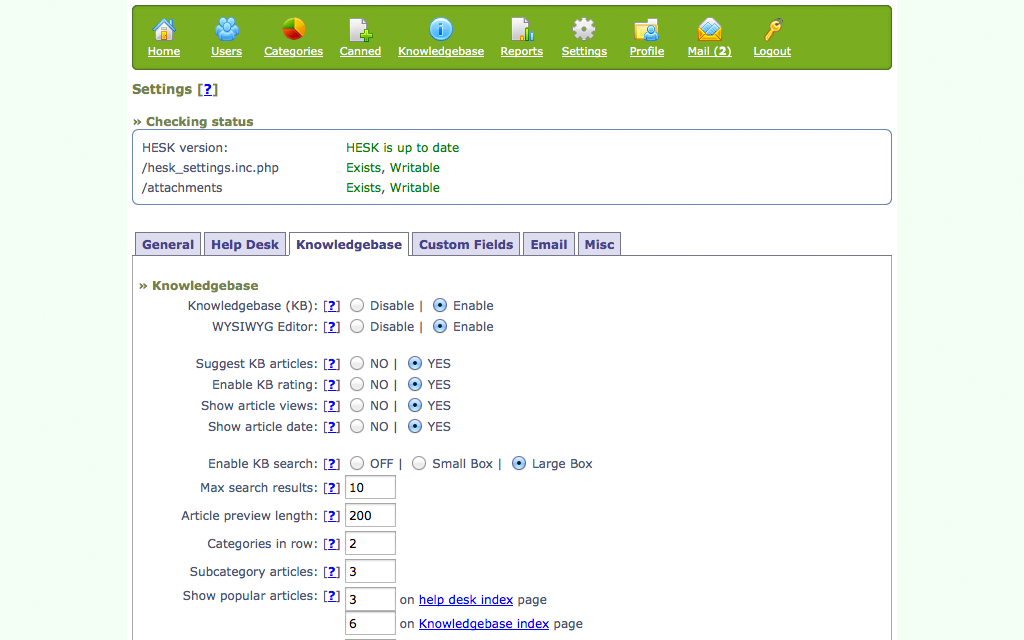Turn Enable KB search OFF
This screenshot has height=640, width=1024.
point(357,464)
